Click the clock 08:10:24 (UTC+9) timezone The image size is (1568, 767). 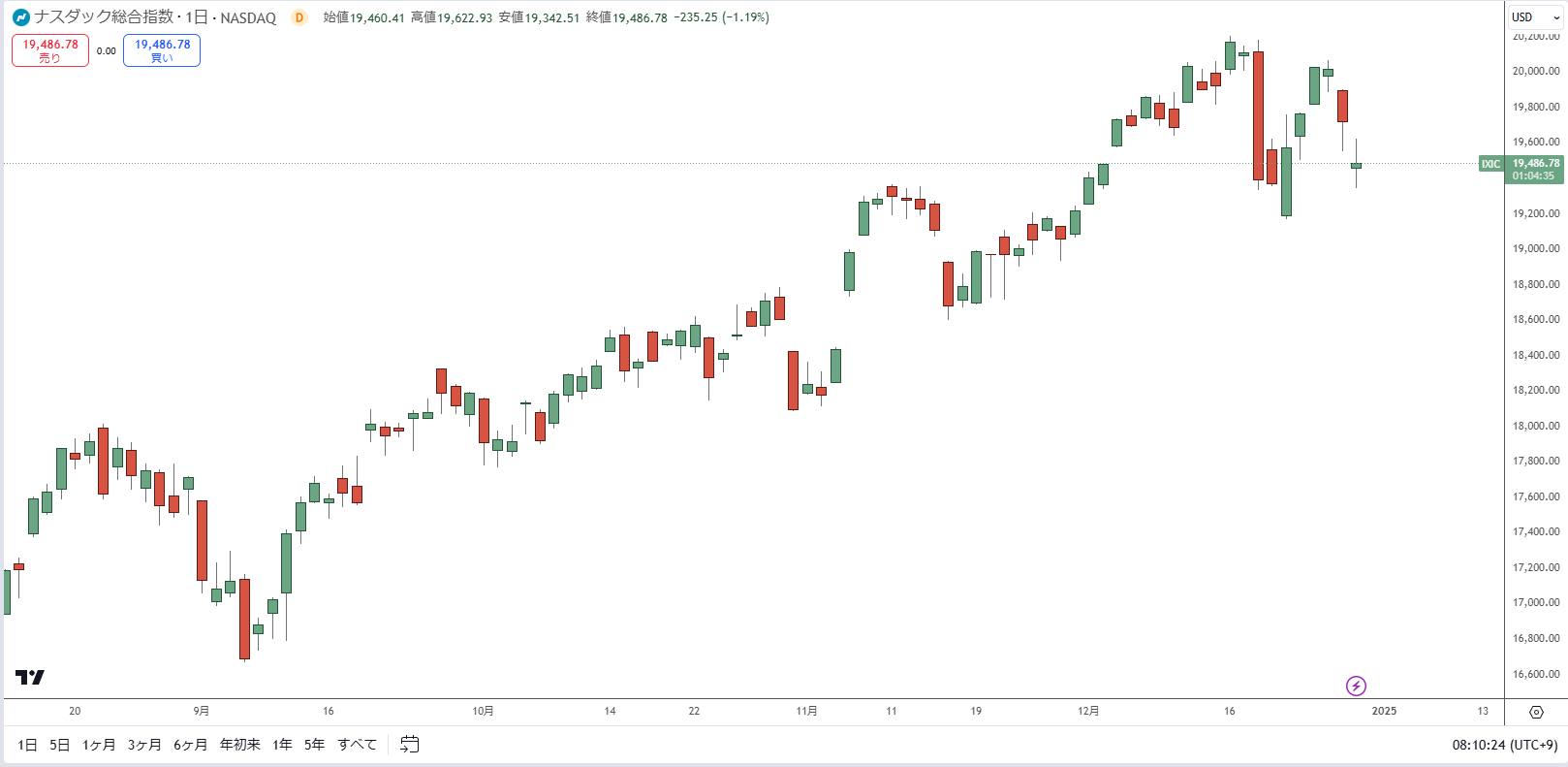pos(1504,745)
